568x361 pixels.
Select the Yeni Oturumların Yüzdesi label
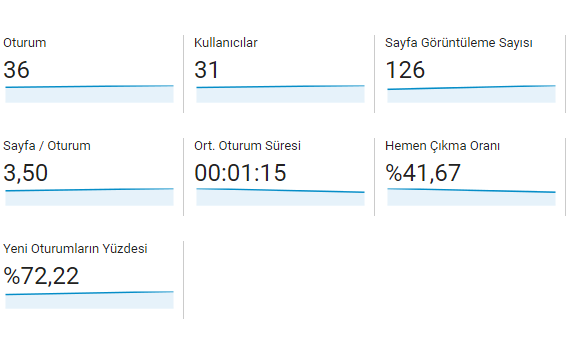click(75, 249)
